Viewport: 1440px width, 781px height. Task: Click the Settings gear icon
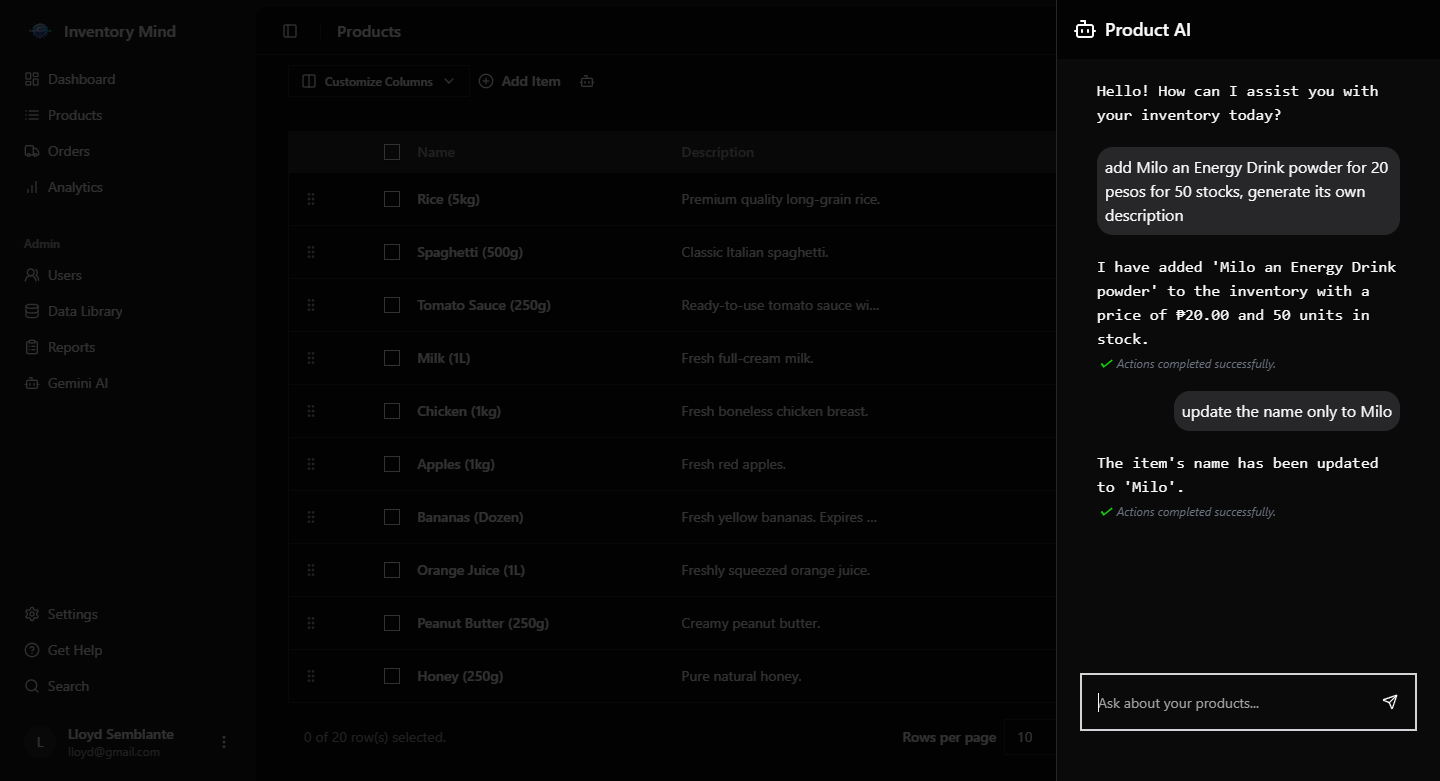[x=32, y=614]
